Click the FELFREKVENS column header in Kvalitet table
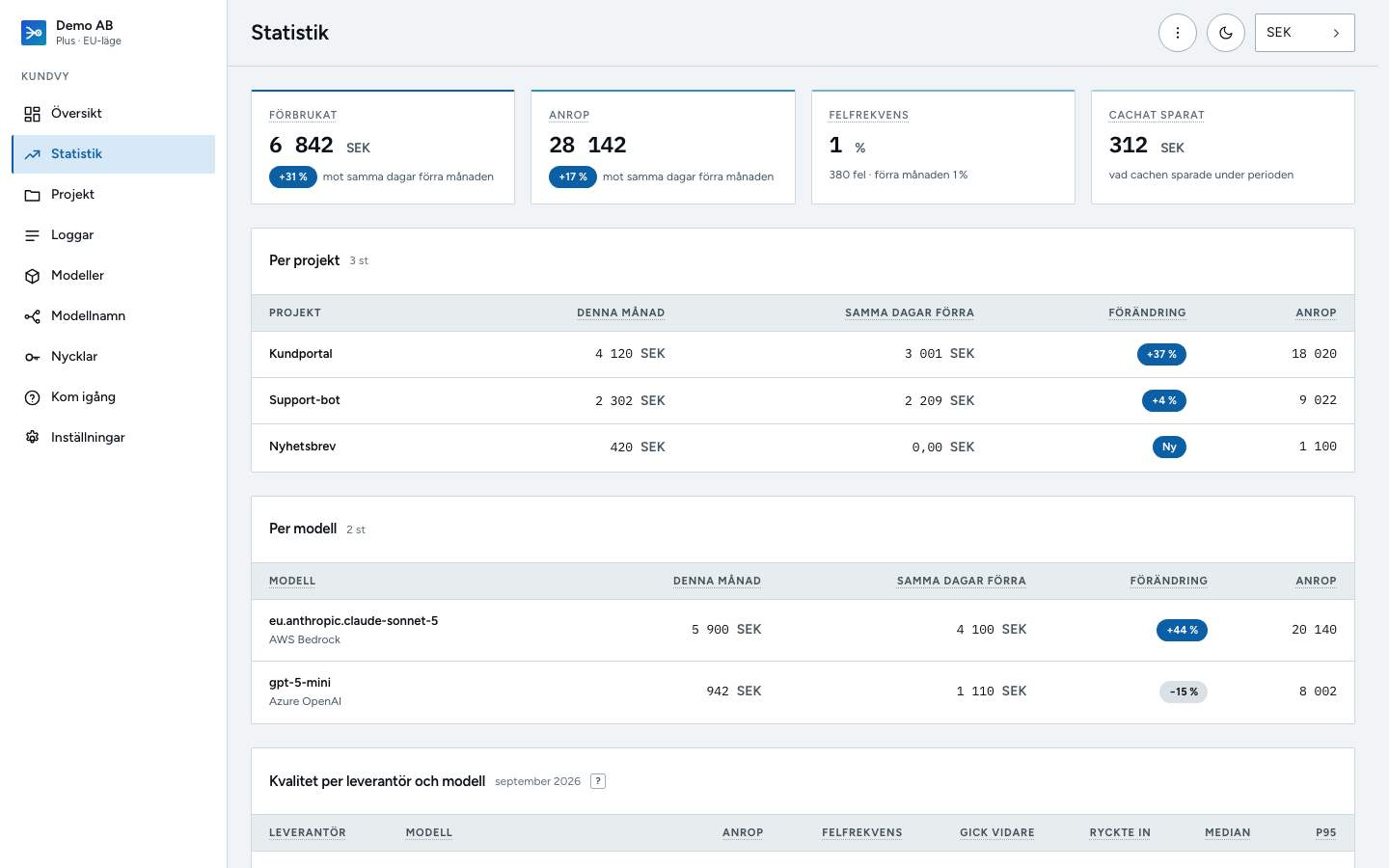The image size is (1389, 868). [x=862, y=832]
